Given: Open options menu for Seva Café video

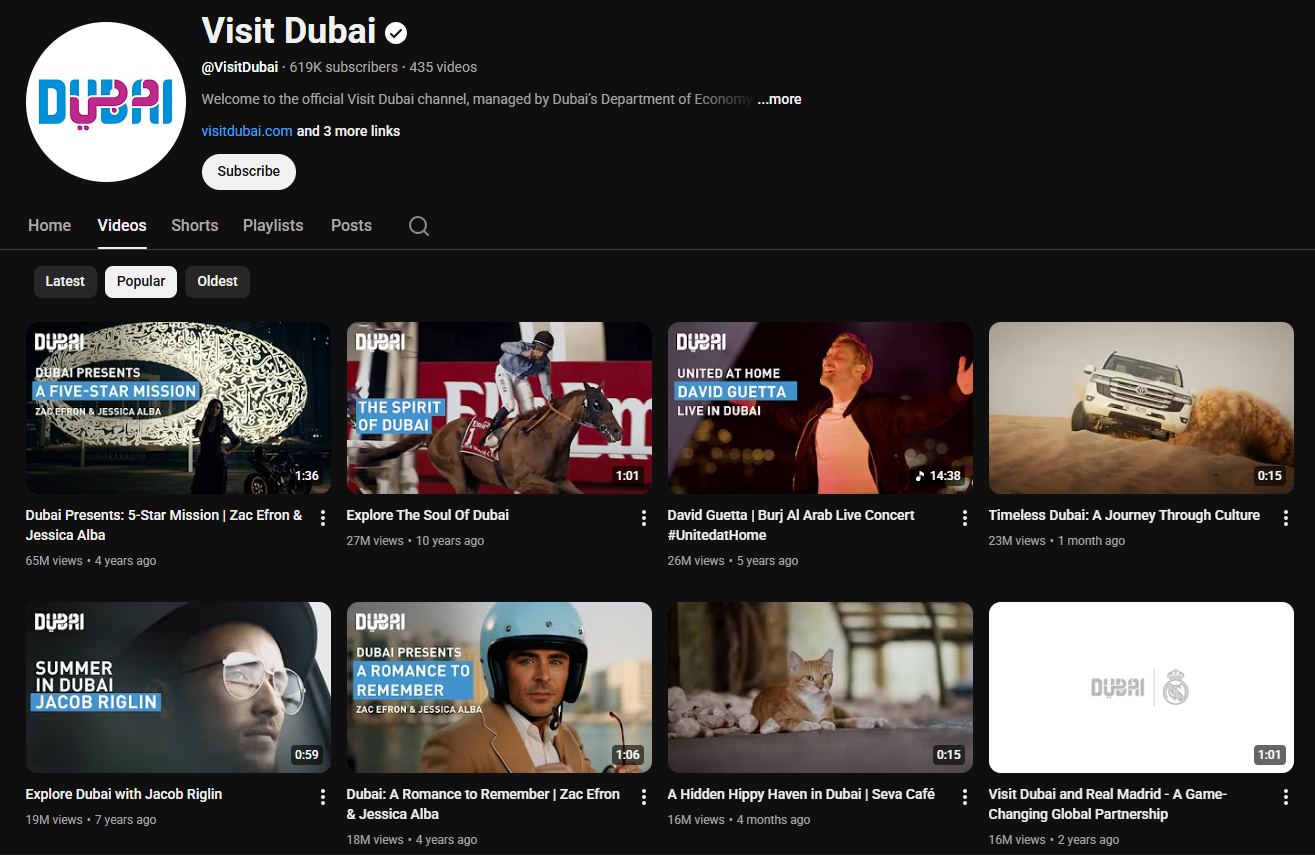Looking at the screenshot, I should [x=965, y=797].
